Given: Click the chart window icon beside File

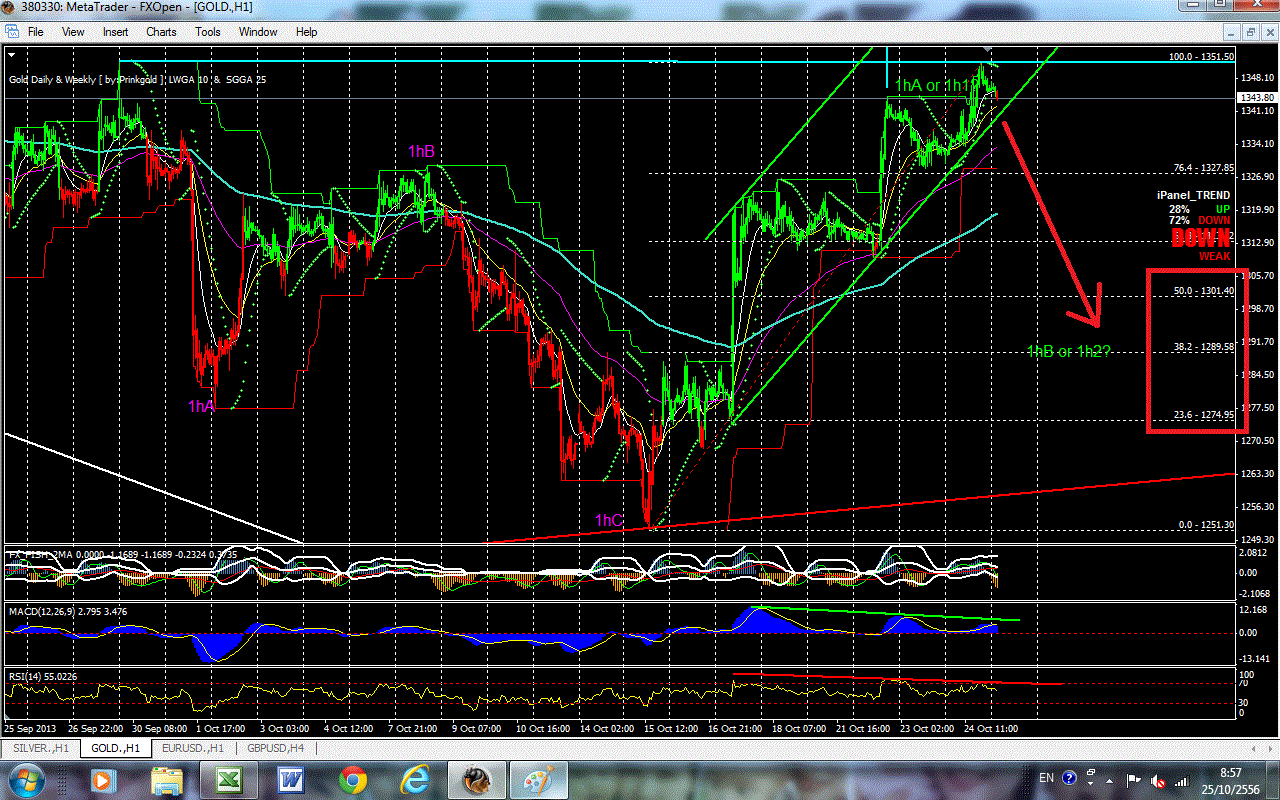Looking at the screenshot, I should tap(11, 31).
